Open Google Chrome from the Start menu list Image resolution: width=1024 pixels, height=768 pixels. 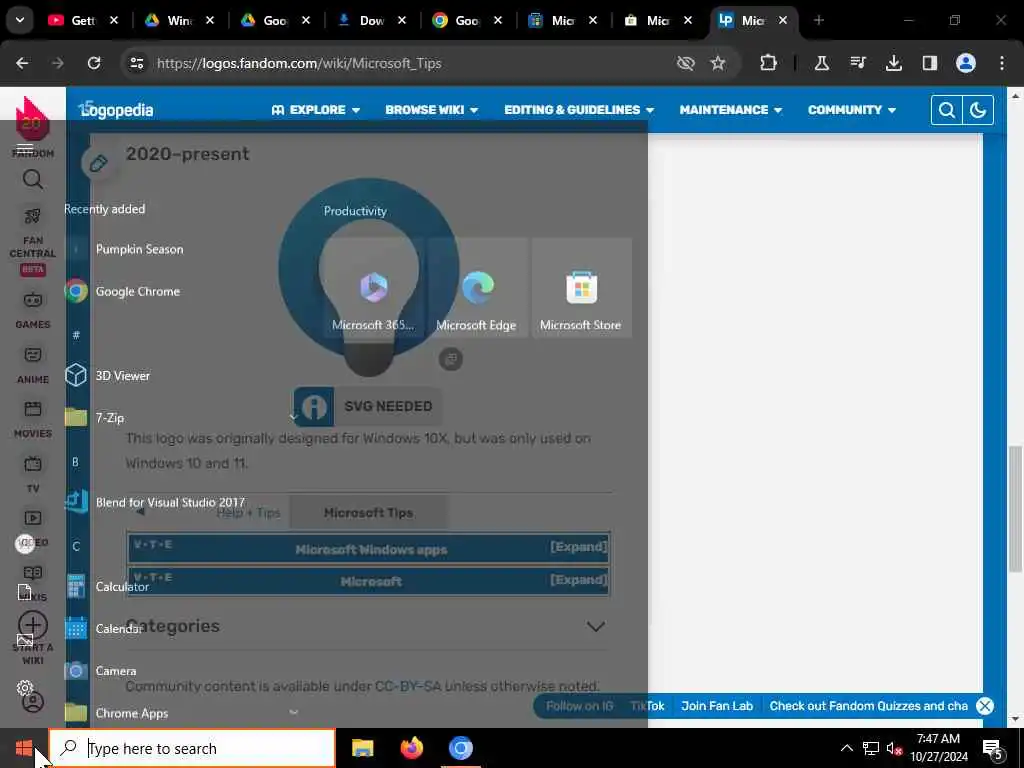tap(138, 291)
